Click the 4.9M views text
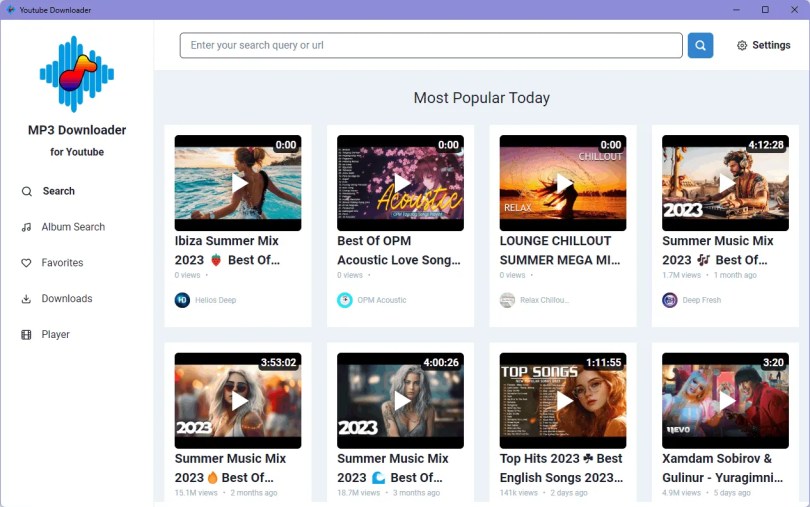The image size is (810, 507). (681, 493)
